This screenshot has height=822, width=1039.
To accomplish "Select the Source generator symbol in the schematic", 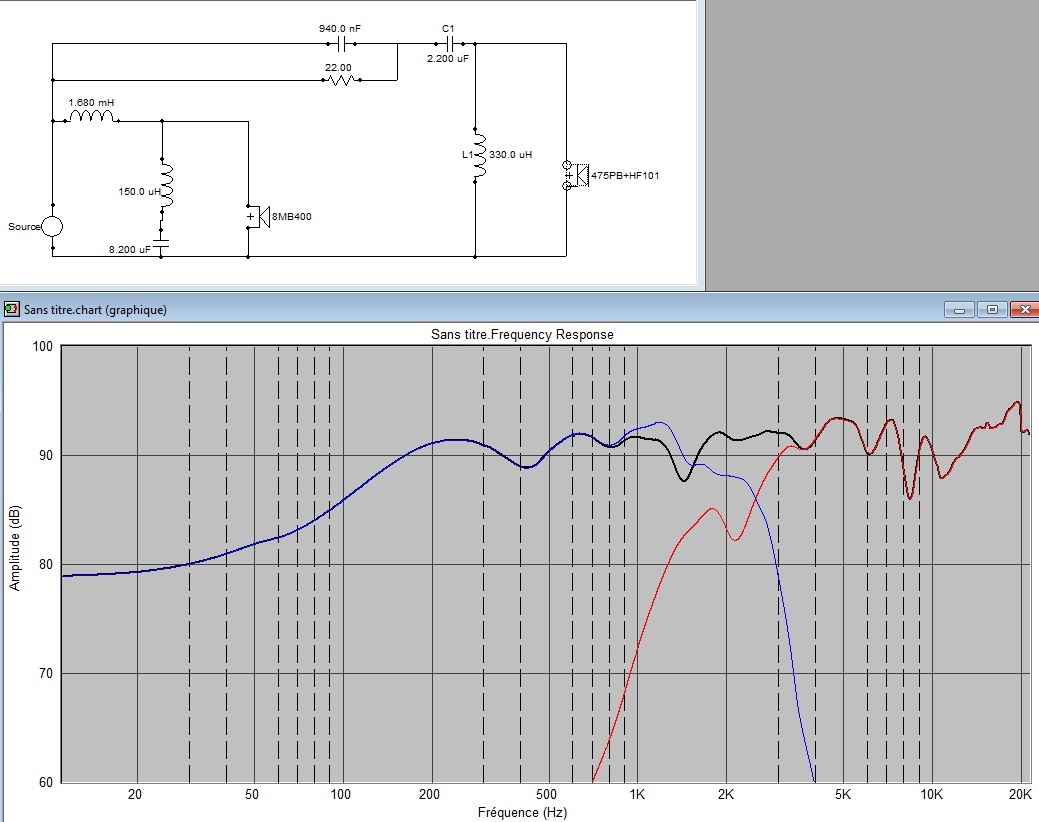I will pyautogui.click(x=52, y=227).
